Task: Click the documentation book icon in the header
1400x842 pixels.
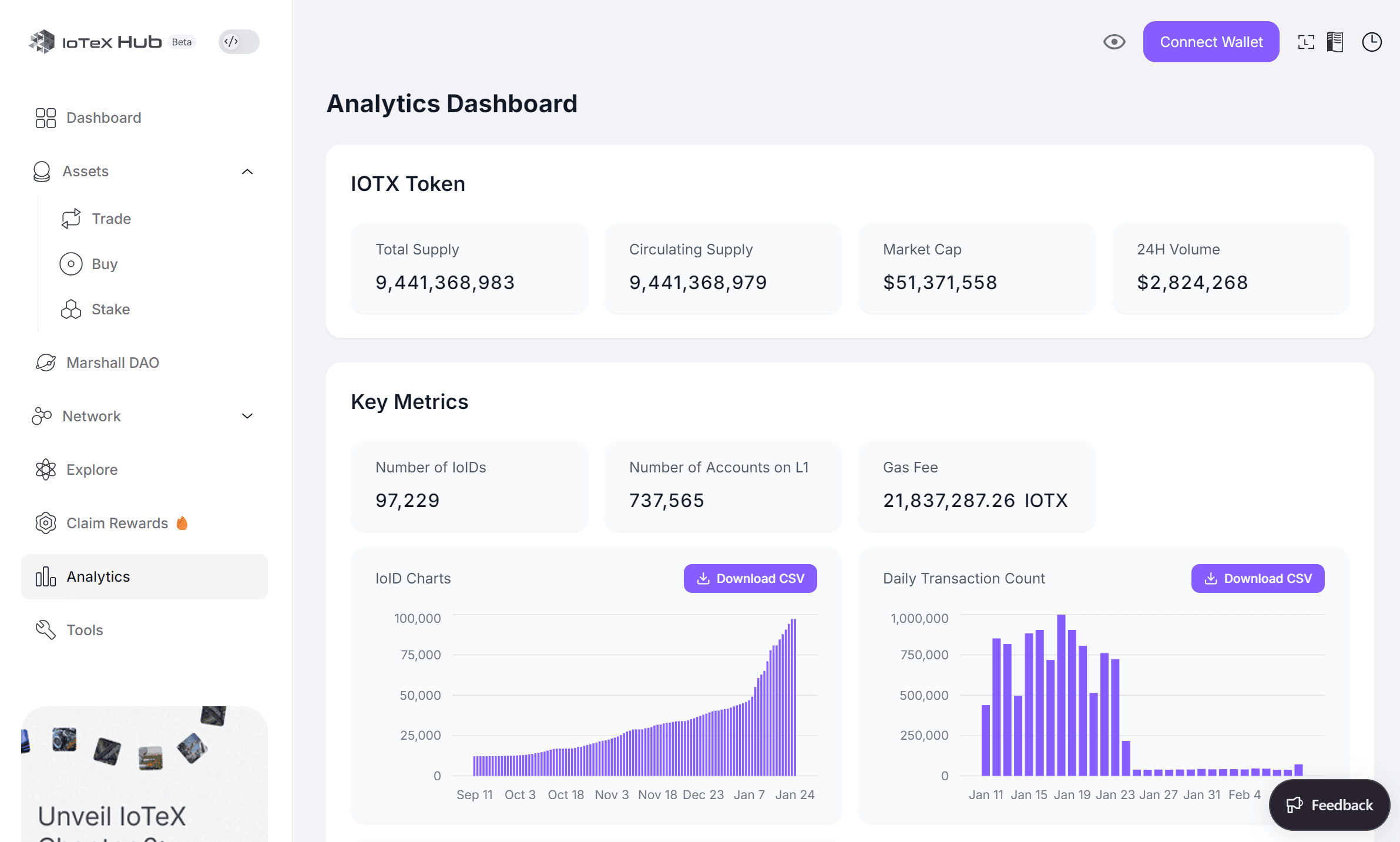Action: click(1335, 41)
